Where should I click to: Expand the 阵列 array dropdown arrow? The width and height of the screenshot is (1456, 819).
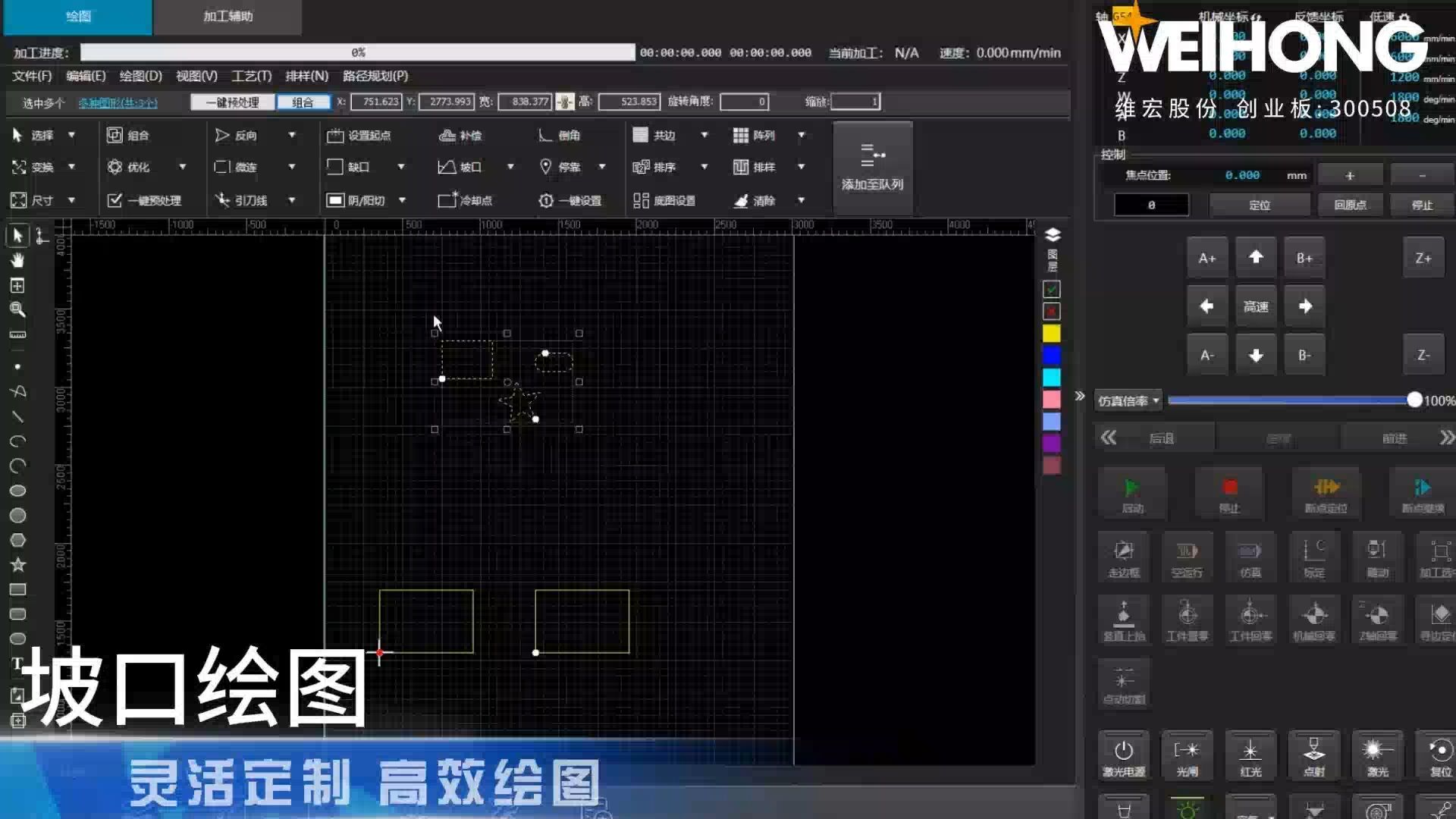tap(801, 135)
